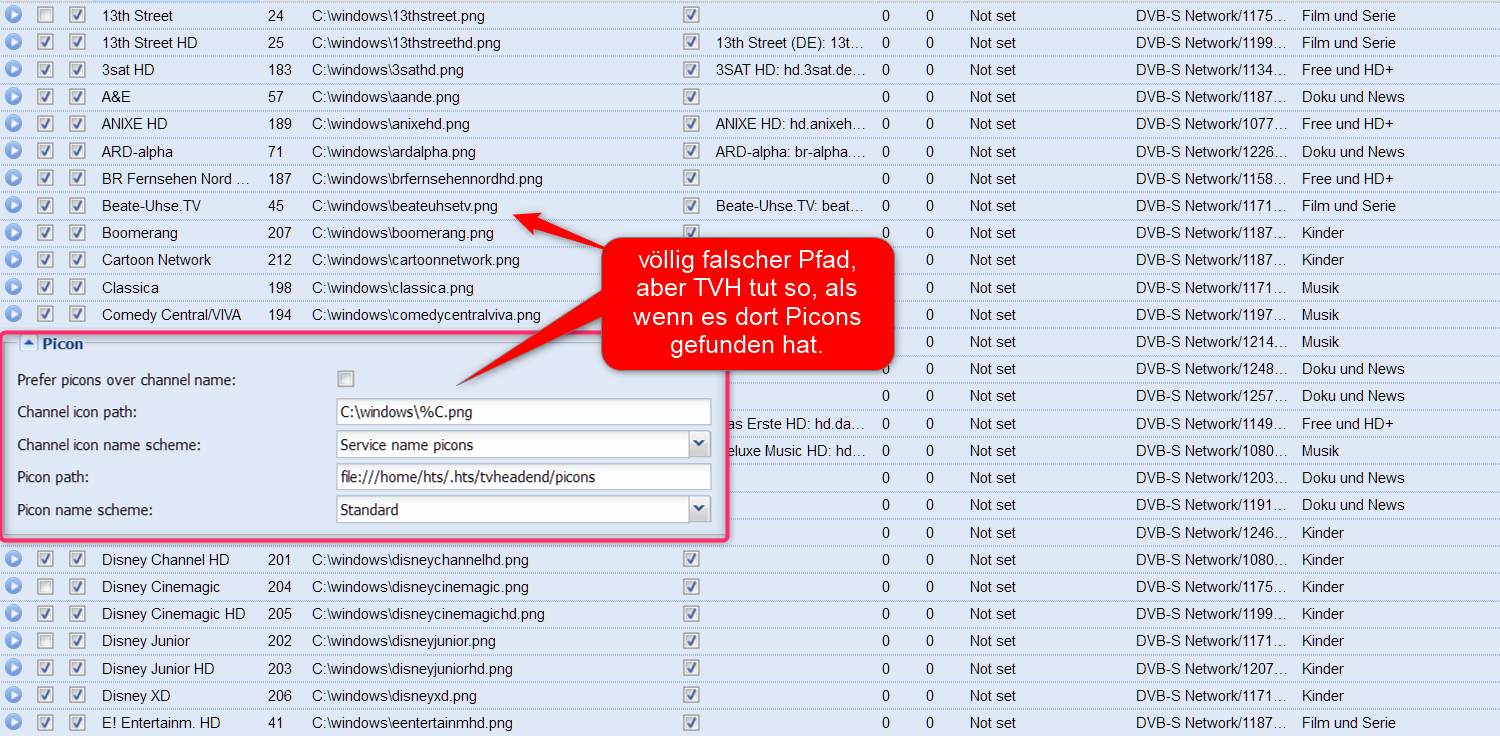1500x736 pixels.
Task: Toggle first checkbox of 13th Street row
Action: (45, 16)
